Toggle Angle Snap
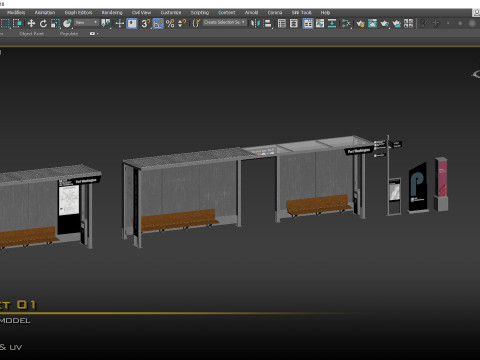This screenshot has width=480, height=360. click(x=158, y=23)
